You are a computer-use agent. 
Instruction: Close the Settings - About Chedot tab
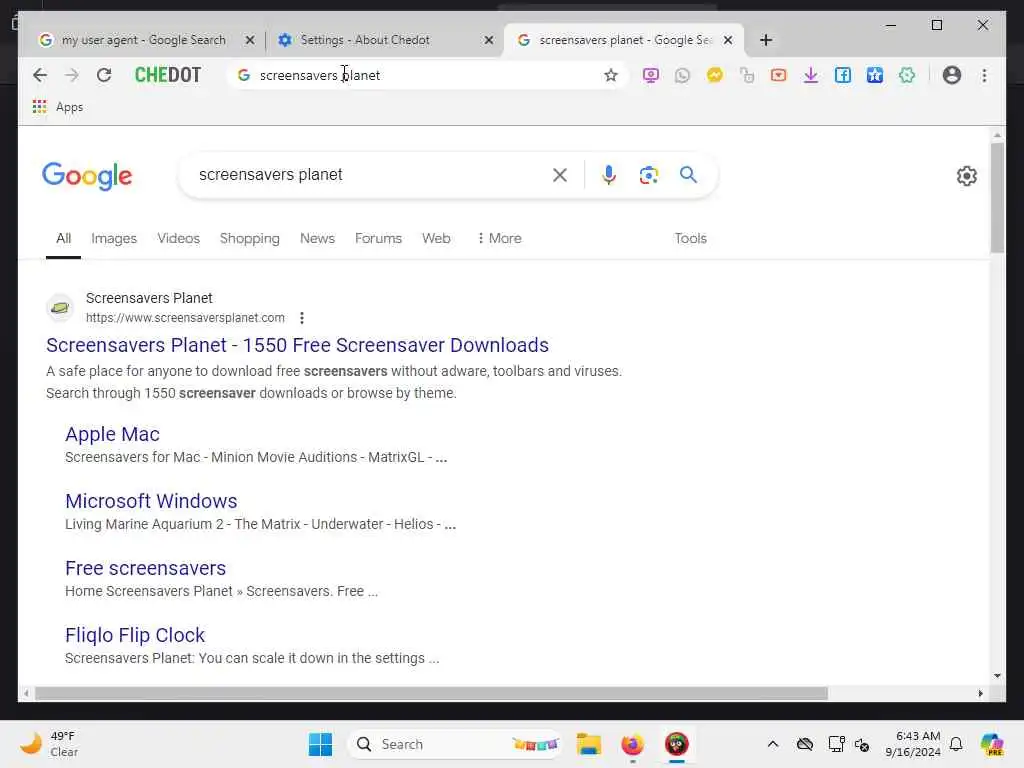pyautogui.click(x=488, y=40)
